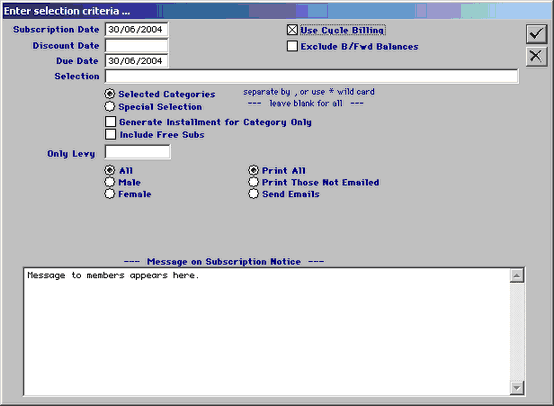Tick Generate Installment for Category Only
Viewport: 554px width, 406px height.
111,122
